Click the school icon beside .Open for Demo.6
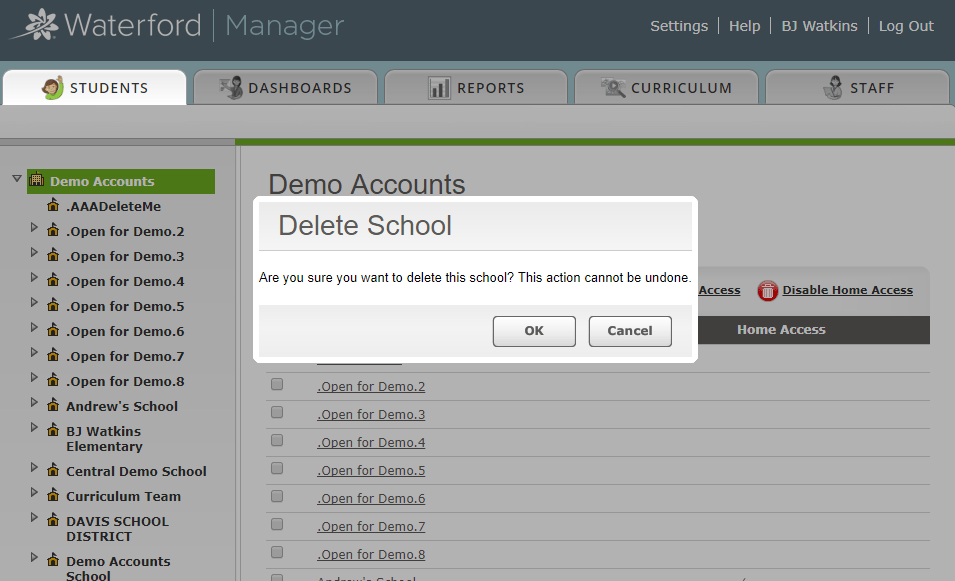Viewport: 955px width, 581px height. click(54, 329)
